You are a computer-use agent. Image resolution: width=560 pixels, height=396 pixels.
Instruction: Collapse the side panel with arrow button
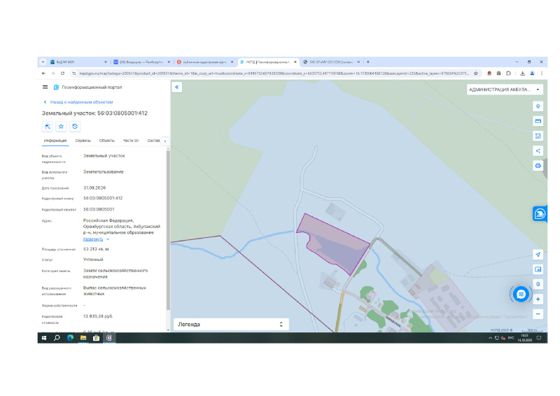click(x=177, y=87)
